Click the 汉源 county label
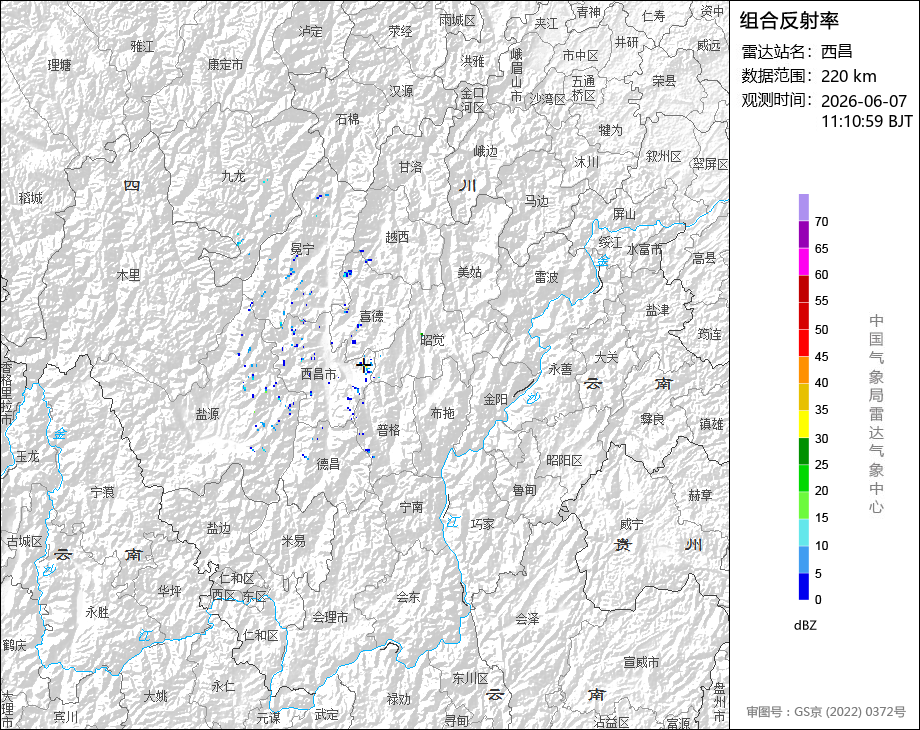The image size is (920, 730). click(x=401, y=91)
